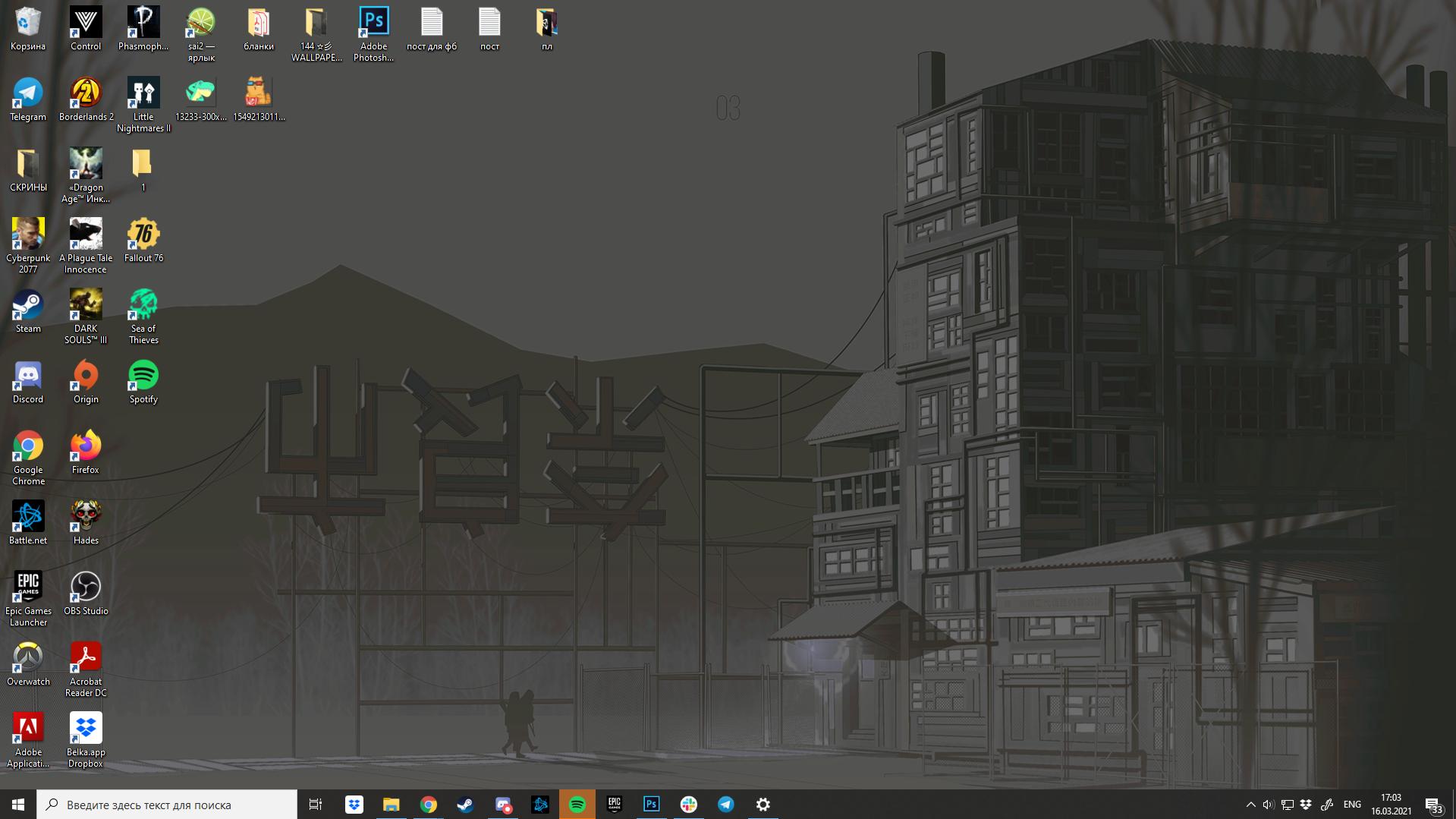The image size is (1456, 819).
Task: Select the Hades game shortcut
Action: (x=86, y=524)
